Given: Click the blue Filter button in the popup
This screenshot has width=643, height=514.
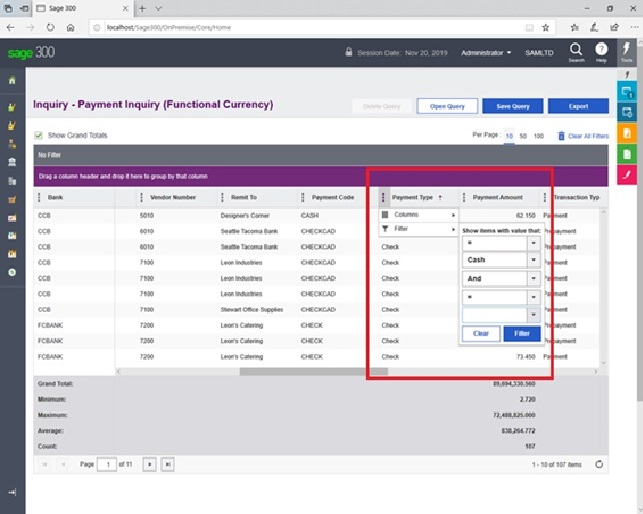Looking at the screenshot, I should click(522, 334).
